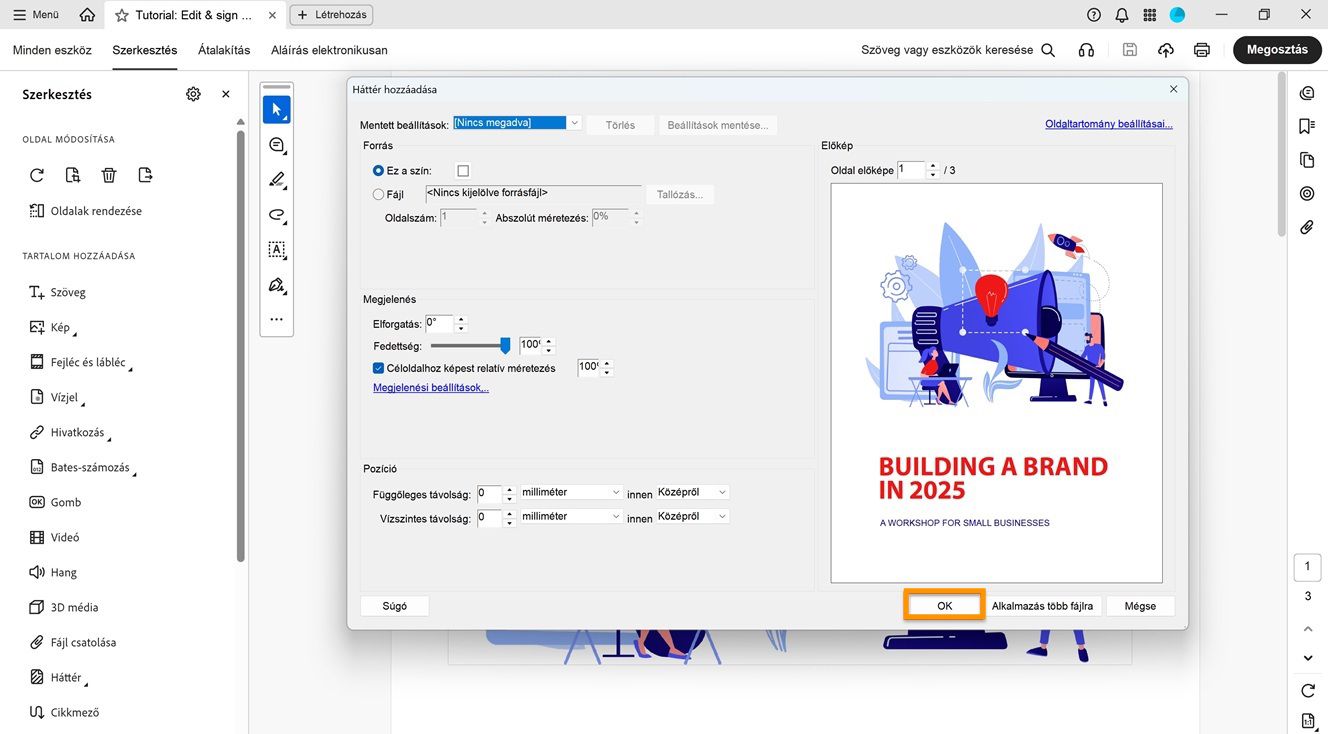The width and height of the screenshot is (1328, 734).
Task: Expand the Vízjel watermark menu
Action: [56, 397]
